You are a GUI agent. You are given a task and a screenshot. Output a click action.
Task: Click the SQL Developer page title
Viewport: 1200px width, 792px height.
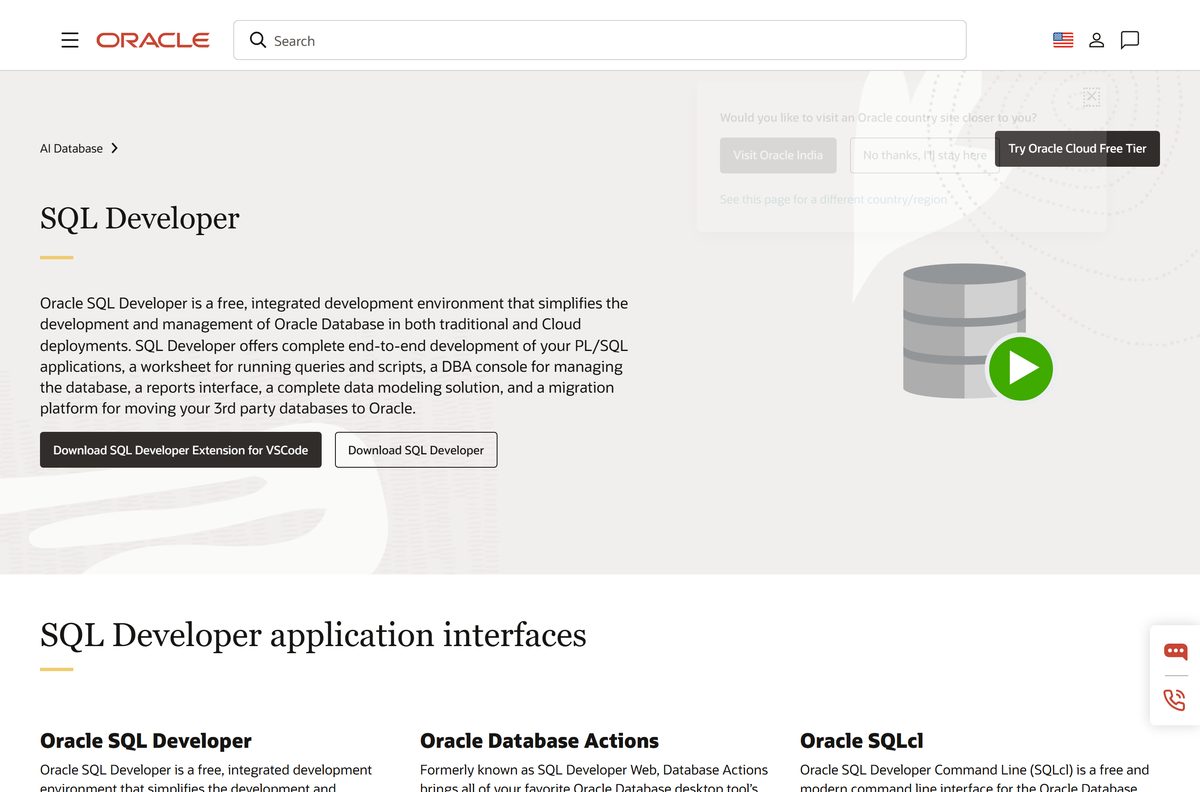[x=140, y=218]
